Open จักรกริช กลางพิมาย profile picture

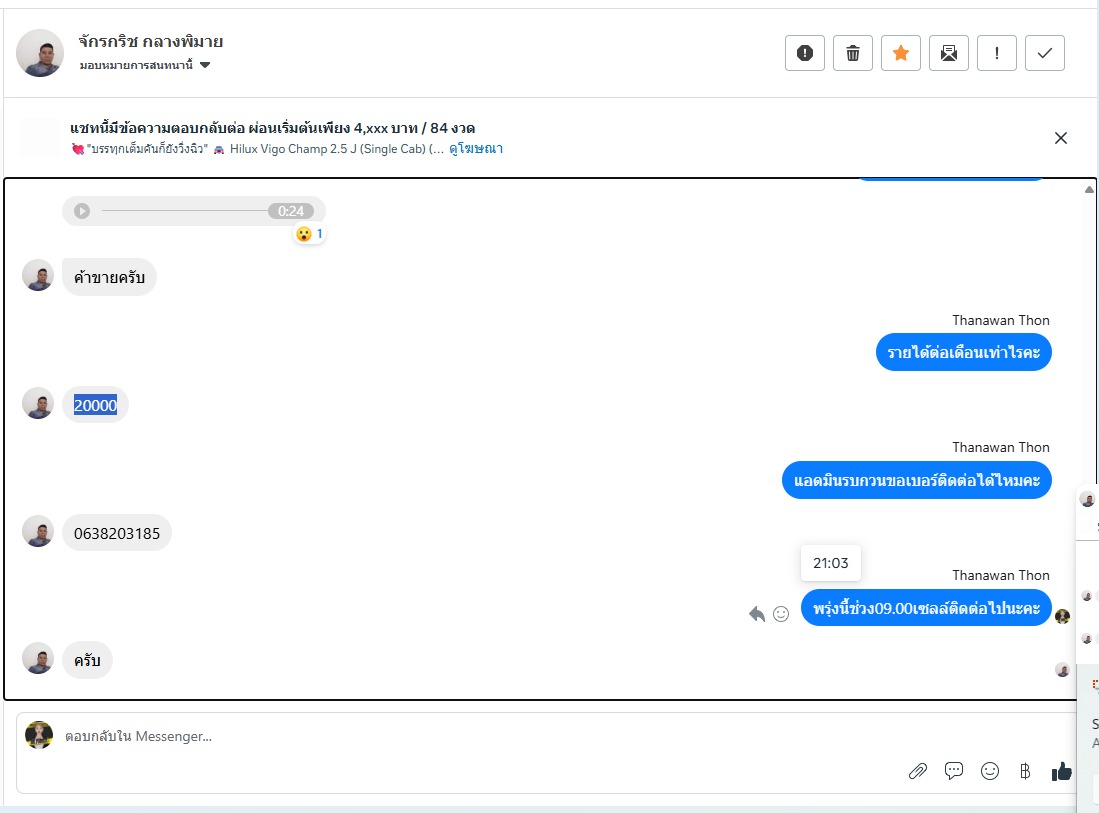pos(40,53)
